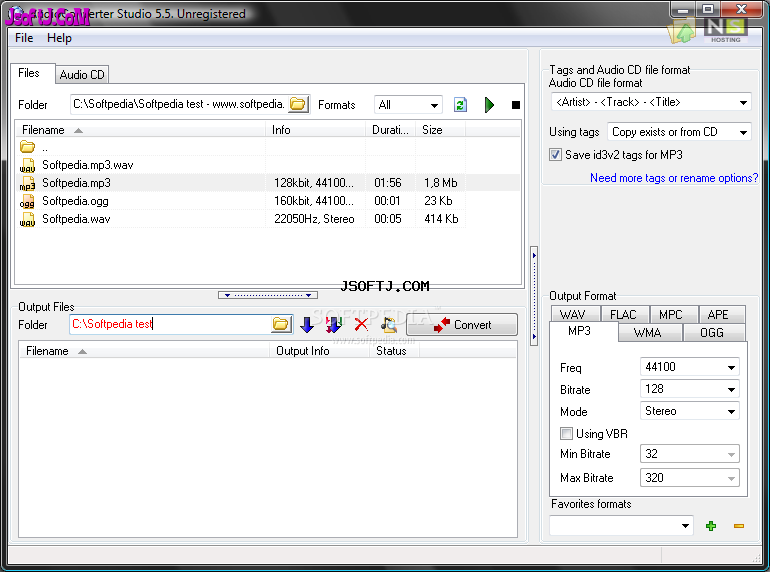Browse for output folder icon
Image resolution: width=770 pixels, height=572 pixels.
click(x=281, y=324)
